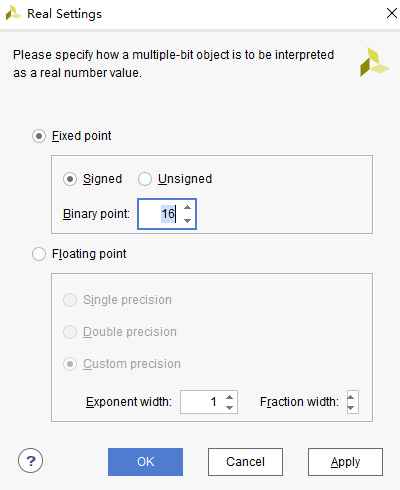Decrease Binary point with down arrow
The height and width of the screenshot is (490, 400).
[188, 220]
